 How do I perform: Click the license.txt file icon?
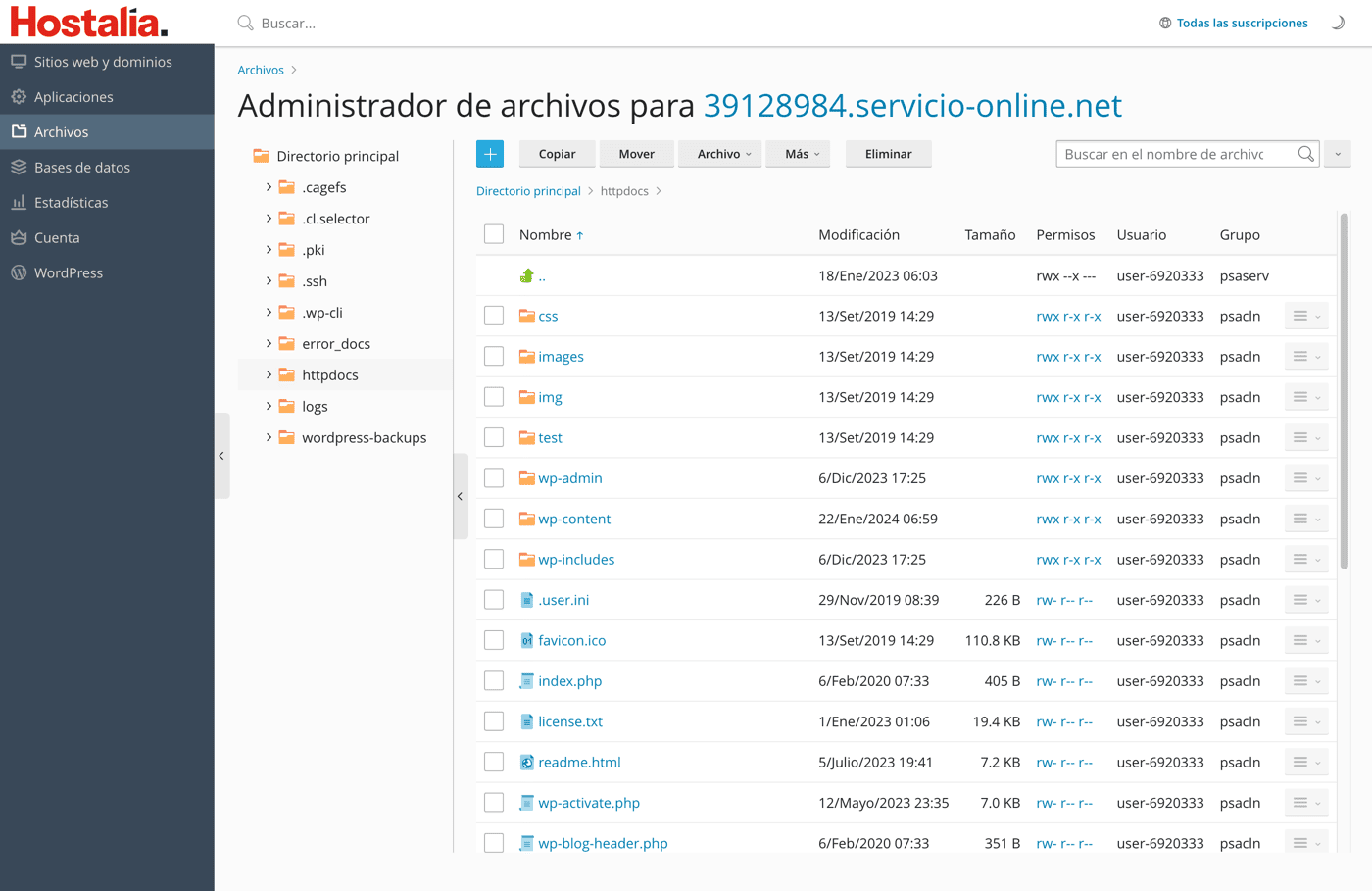(x=527, y=721)
